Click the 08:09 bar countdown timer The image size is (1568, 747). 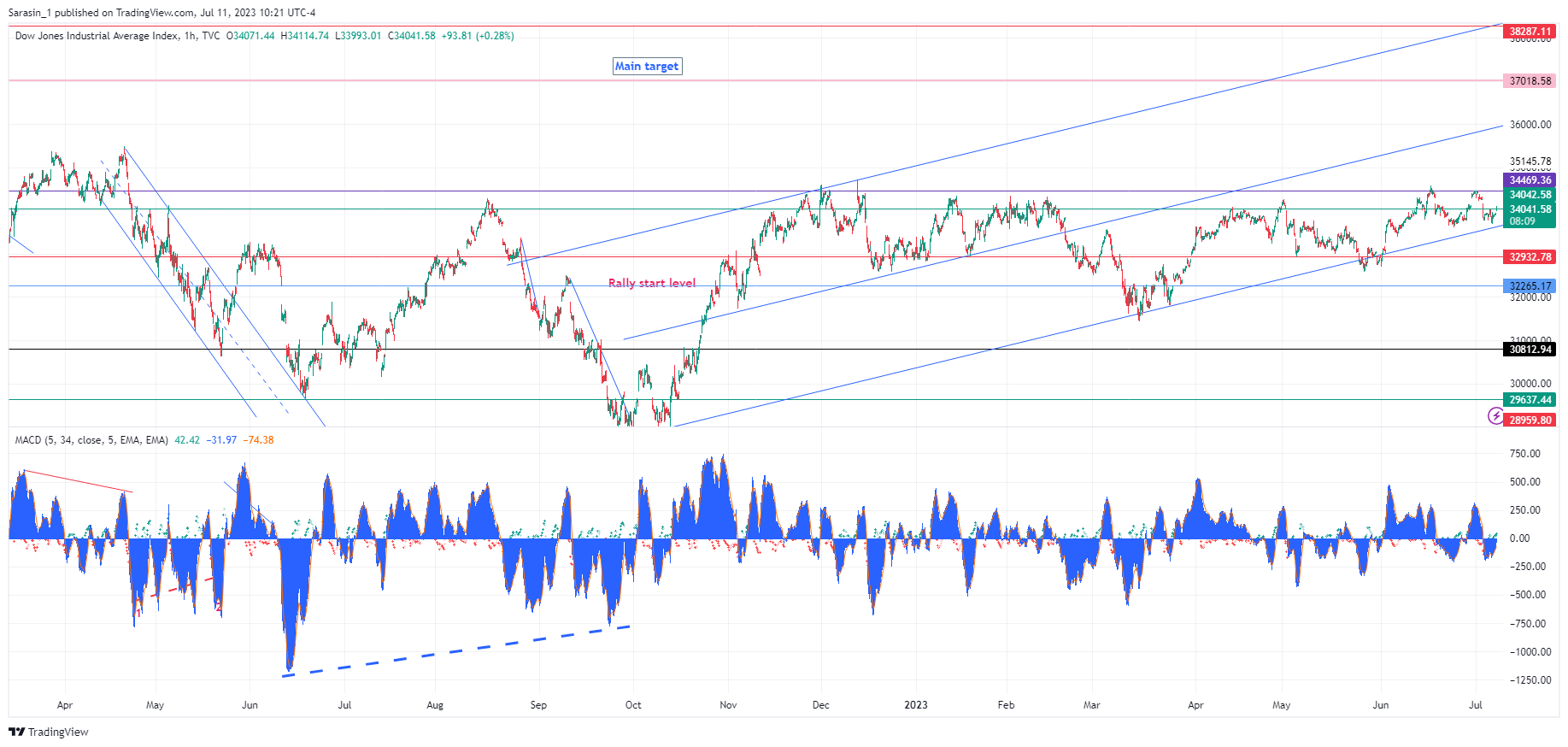1522,221
